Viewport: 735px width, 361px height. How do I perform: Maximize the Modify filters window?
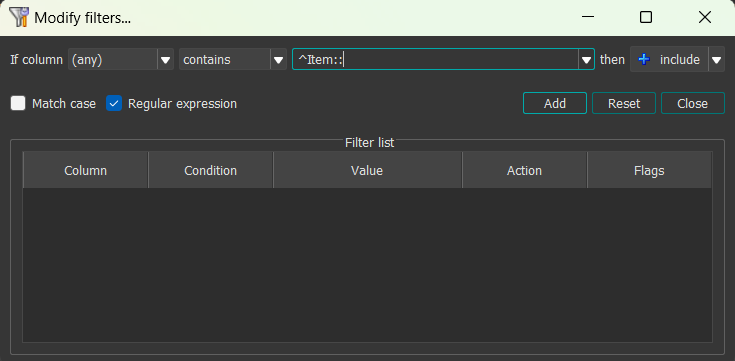coord(646,17)
